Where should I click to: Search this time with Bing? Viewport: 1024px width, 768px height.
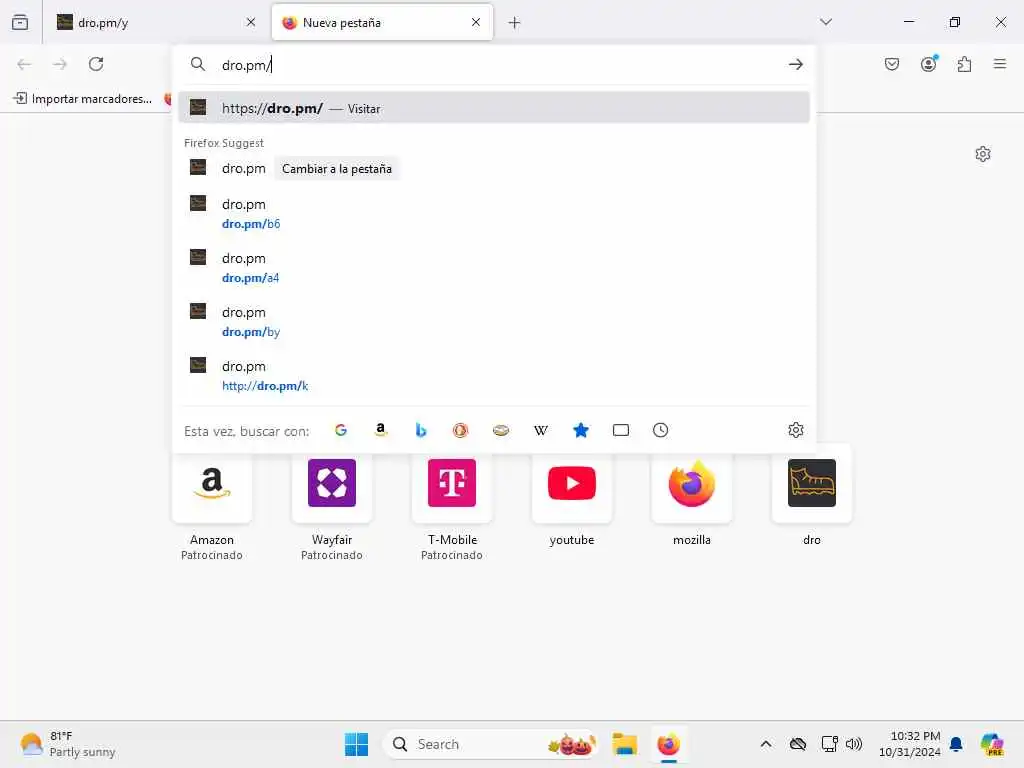(421, 430)
